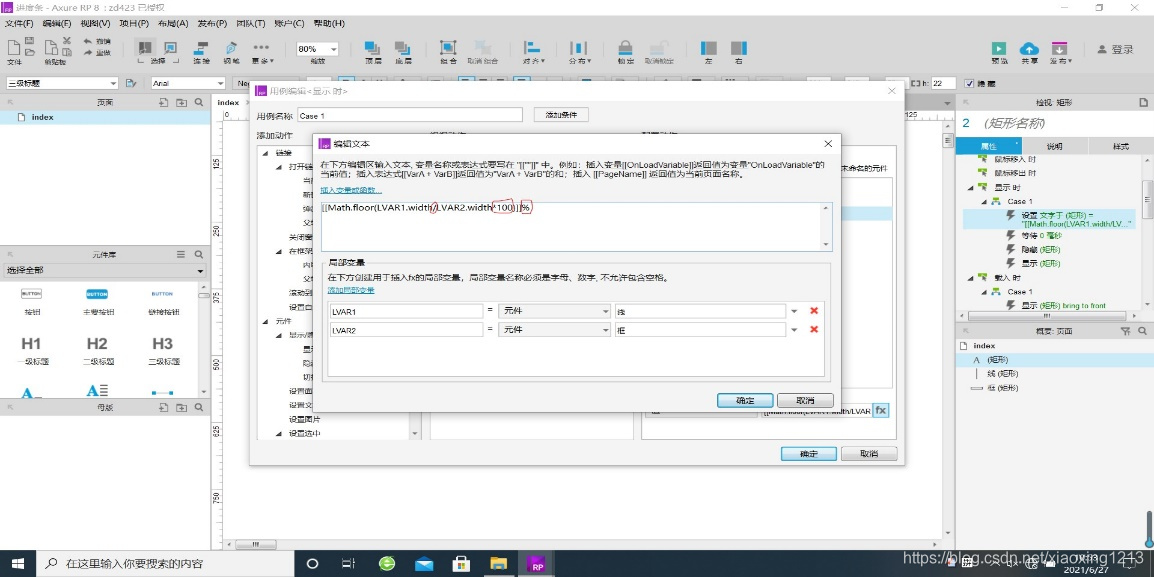Click 取消 in the Case Editor dialog

[x=869, y=453]
